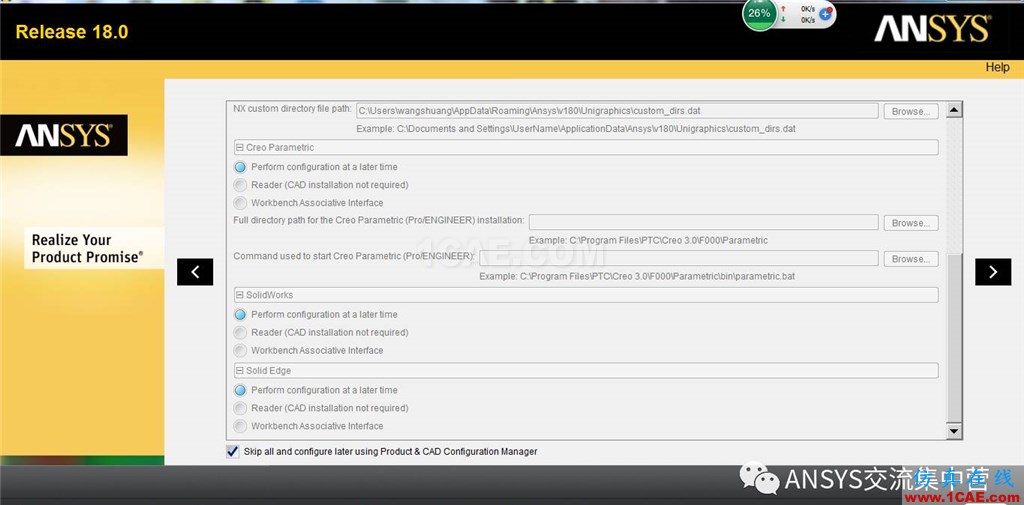Uncheck 'Skip all and configure later' checkbox

tap(232, 451)
